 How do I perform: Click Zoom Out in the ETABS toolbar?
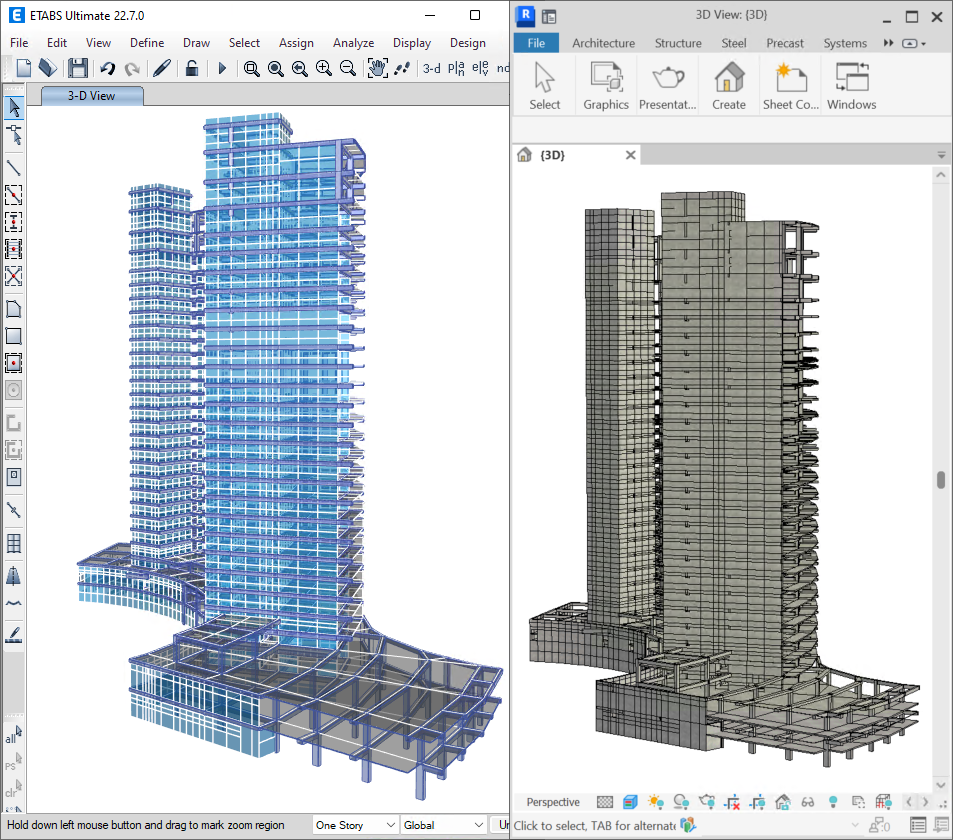coord(347,68)
